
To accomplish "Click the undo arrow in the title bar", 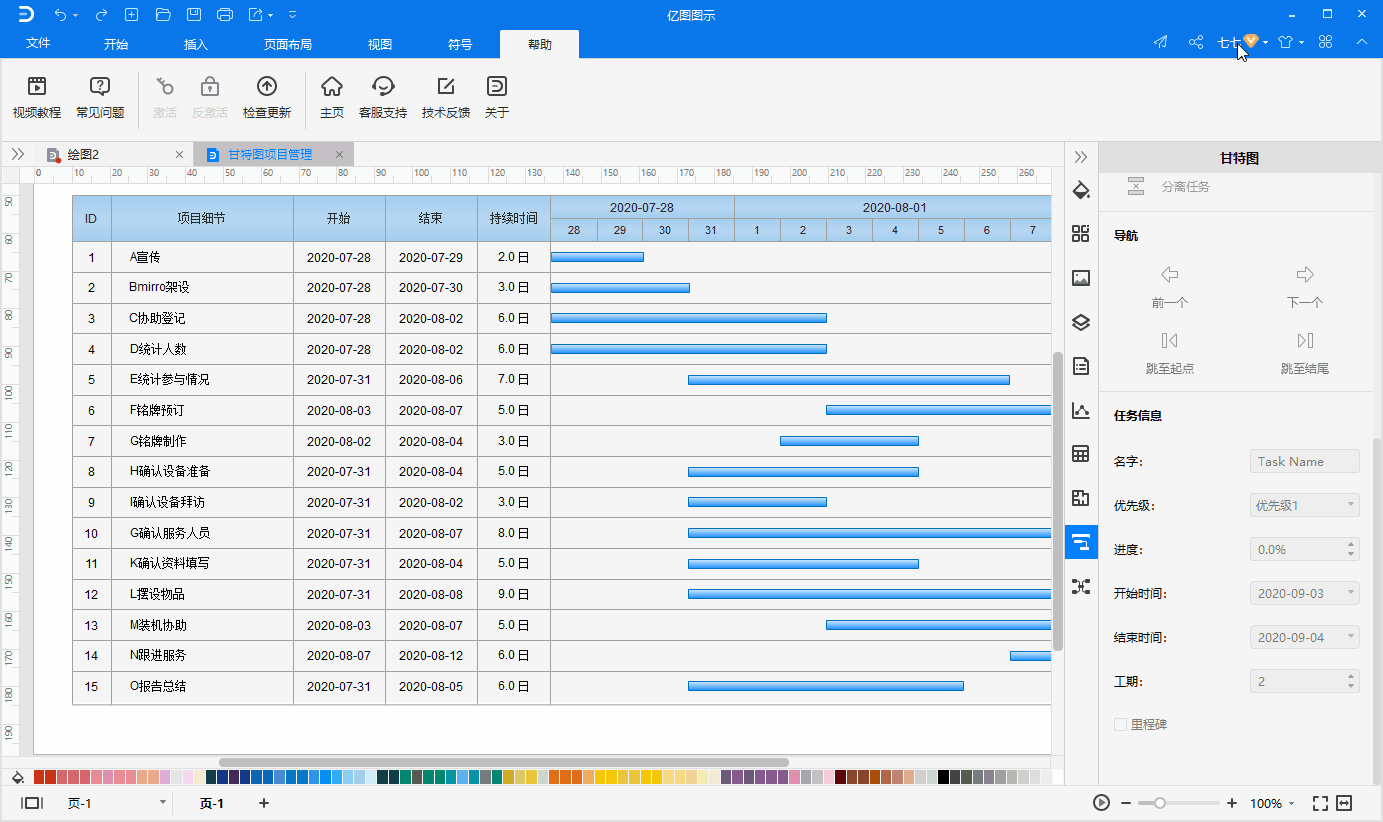I will pyautogui.click(x=61, y=15).
